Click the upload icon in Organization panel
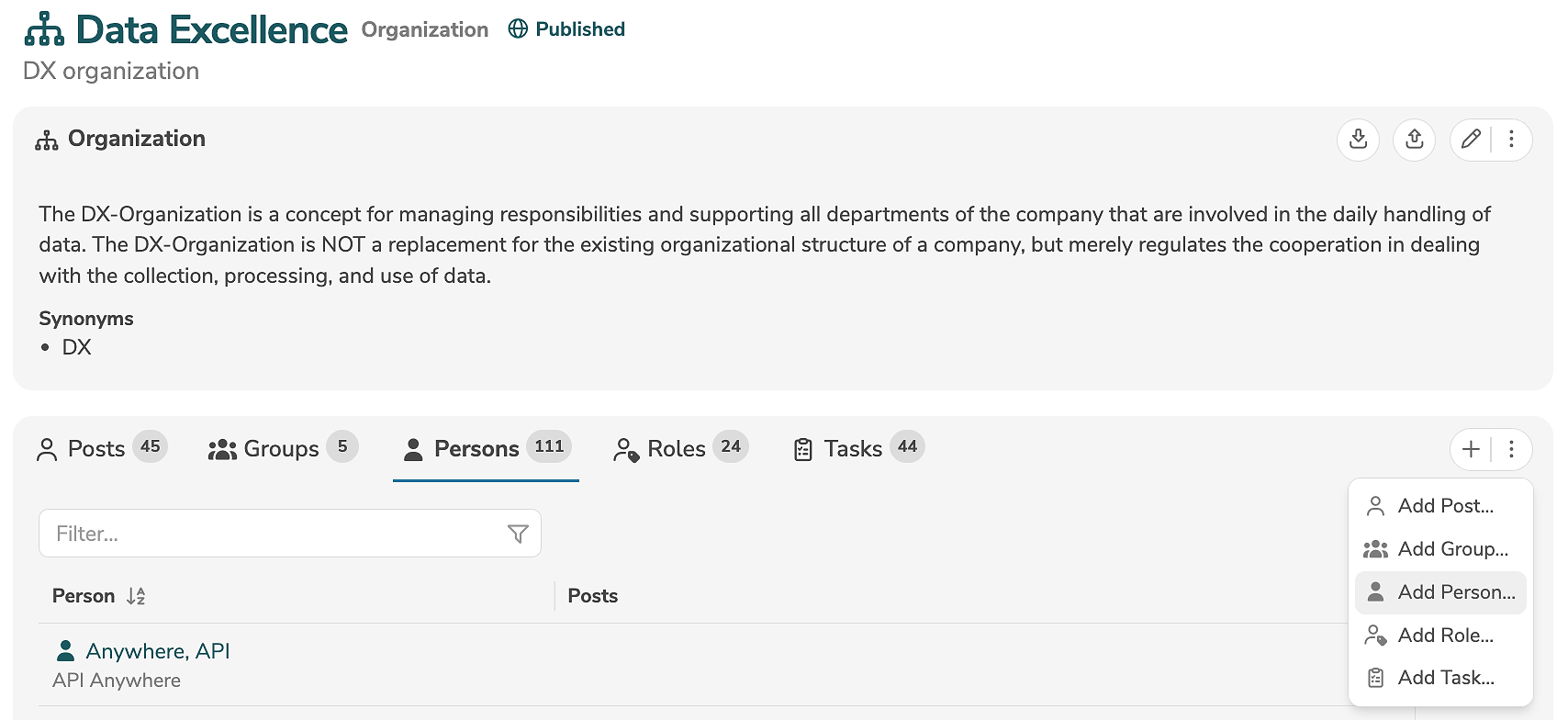The height and width of the screenshot is (720, 1568). (1414, 140)
